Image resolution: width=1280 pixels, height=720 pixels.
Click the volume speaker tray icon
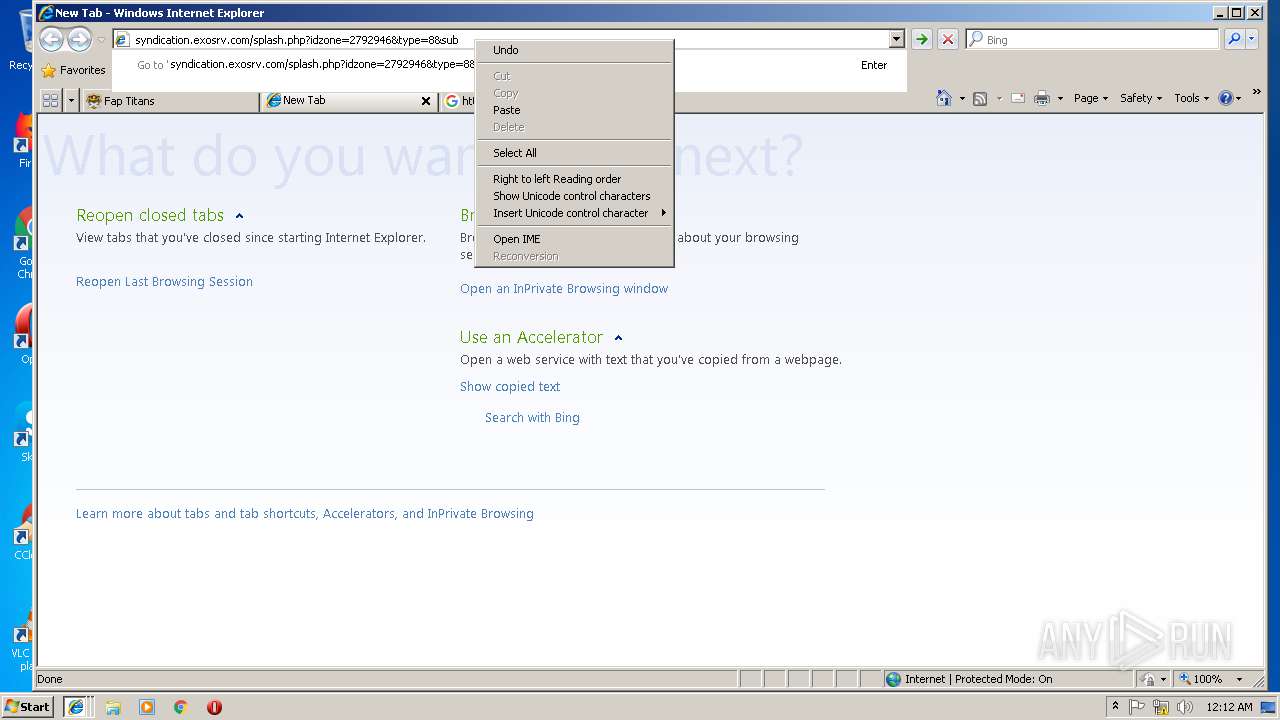1185,707
